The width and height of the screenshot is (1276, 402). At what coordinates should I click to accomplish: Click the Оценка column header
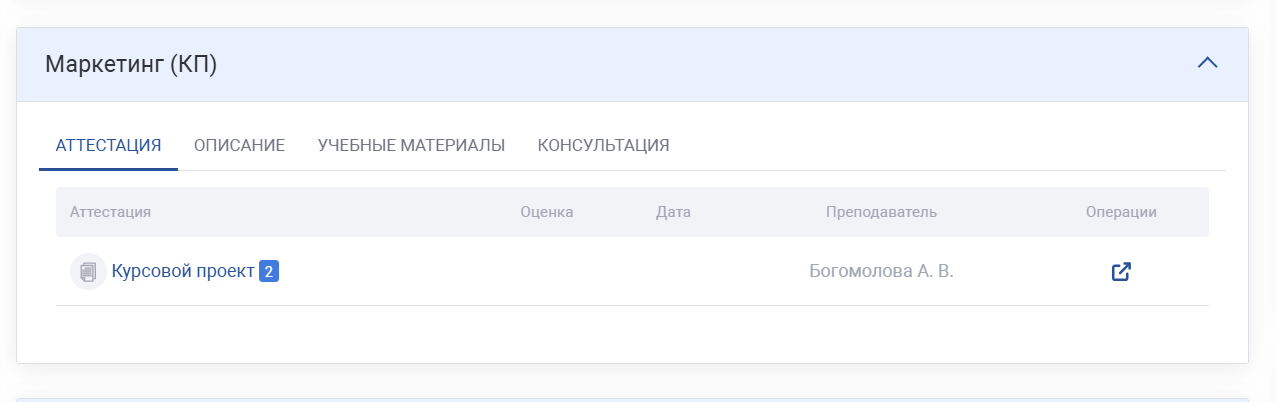tap(547, 212)
